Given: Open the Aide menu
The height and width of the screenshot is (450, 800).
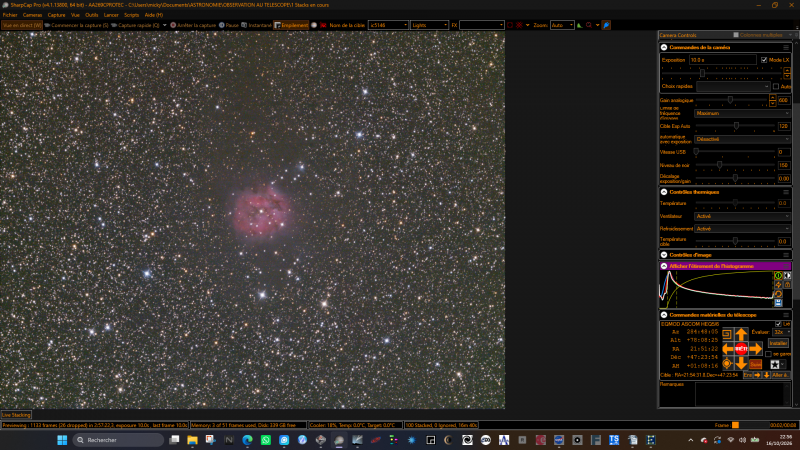Looking at the screenshot, I should tap(154, 15).
